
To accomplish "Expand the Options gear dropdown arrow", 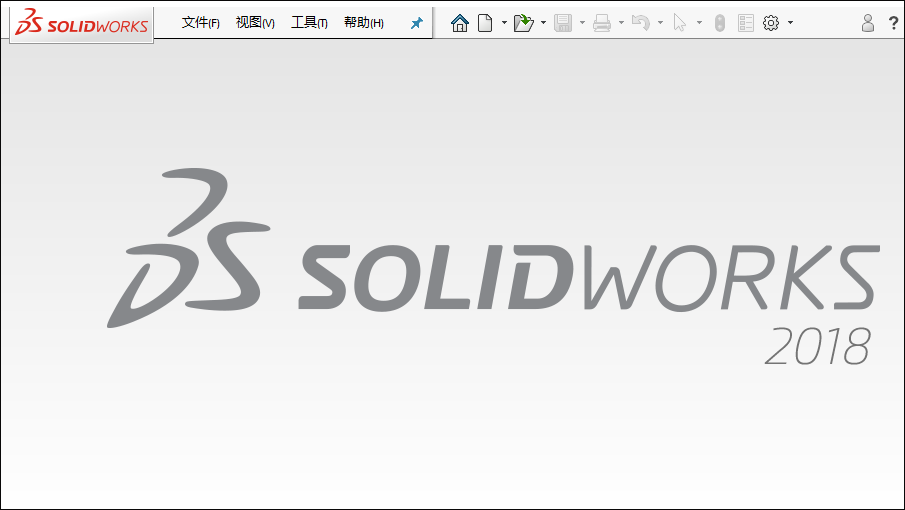I will 790,23.
